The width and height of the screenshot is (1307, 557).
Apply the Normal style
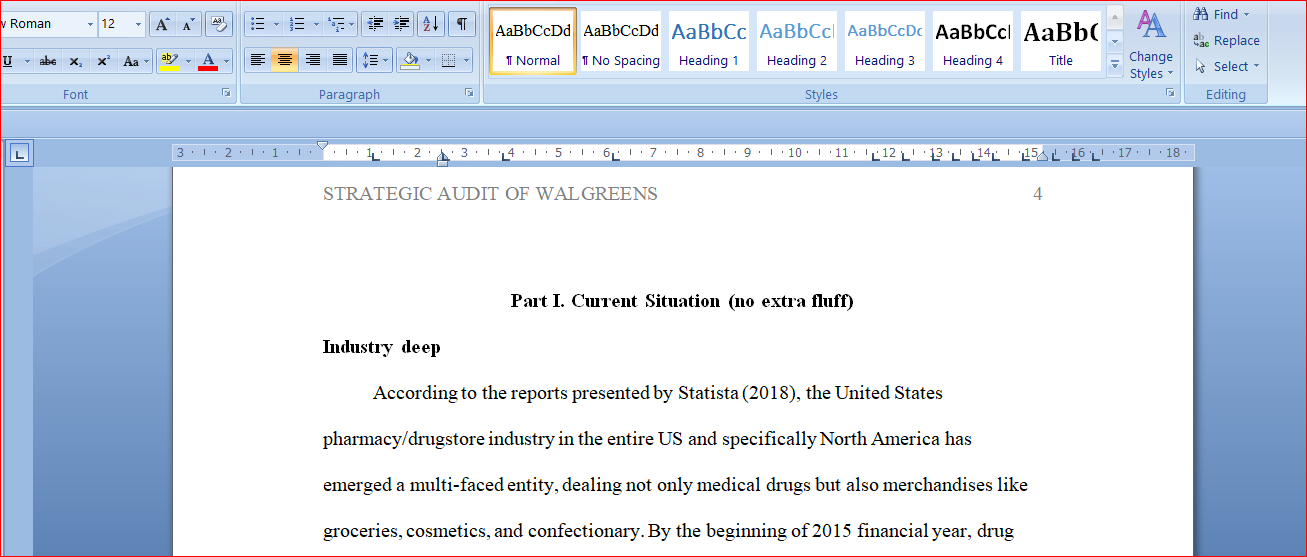[x=533, y=41]
